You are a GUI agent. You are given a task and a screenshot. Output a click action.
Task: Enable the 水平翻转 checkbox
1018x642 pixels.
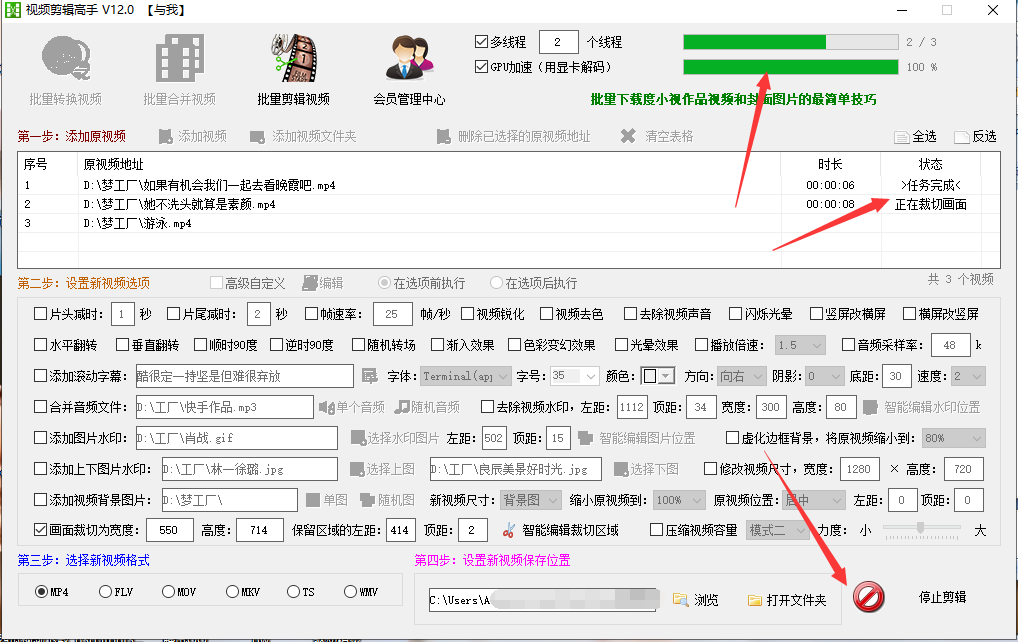[x=40, y=345]
